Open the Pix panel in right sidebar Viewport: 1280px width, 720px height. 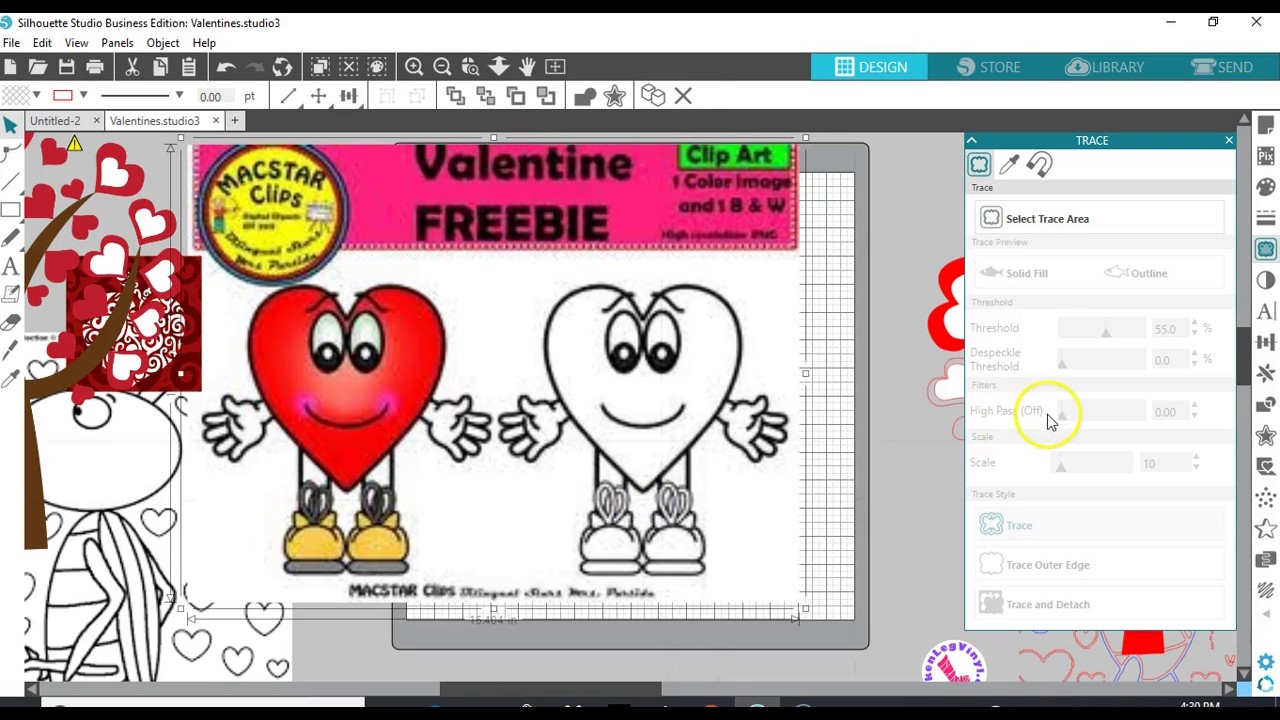[x=1266, y=155]
